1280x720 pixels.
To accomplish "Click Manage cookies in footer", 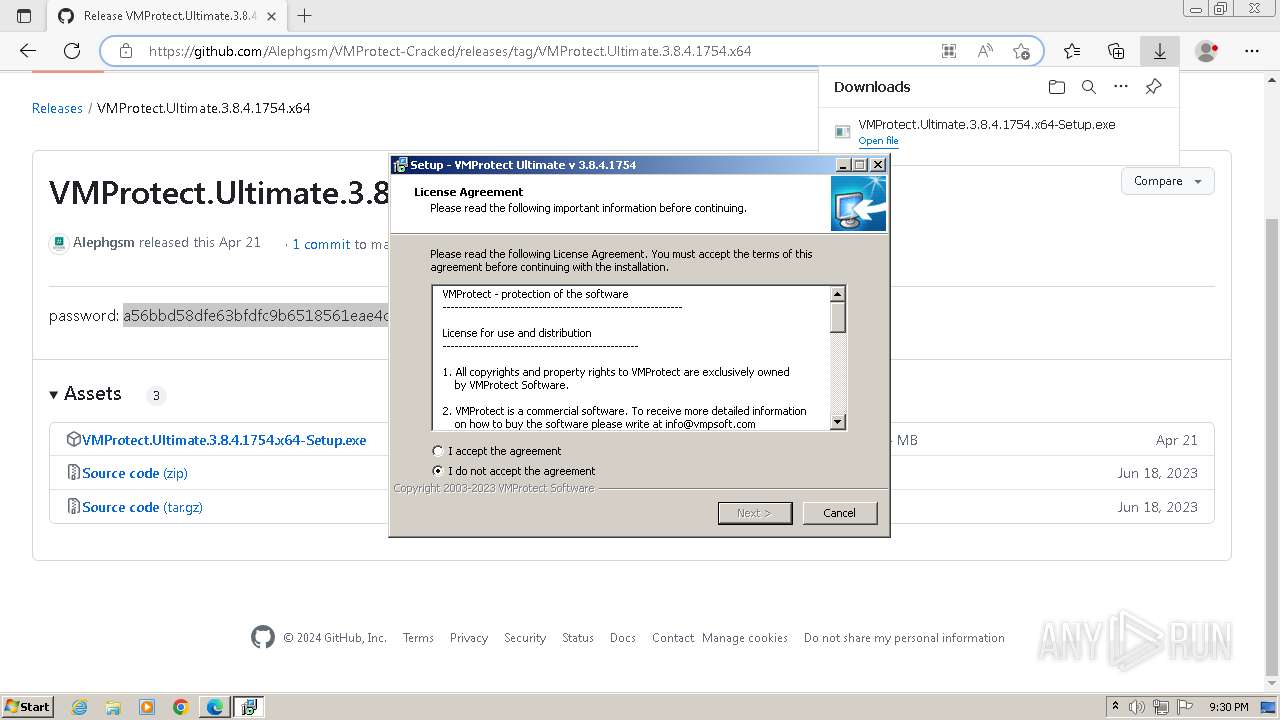I will tap(745, 638).
